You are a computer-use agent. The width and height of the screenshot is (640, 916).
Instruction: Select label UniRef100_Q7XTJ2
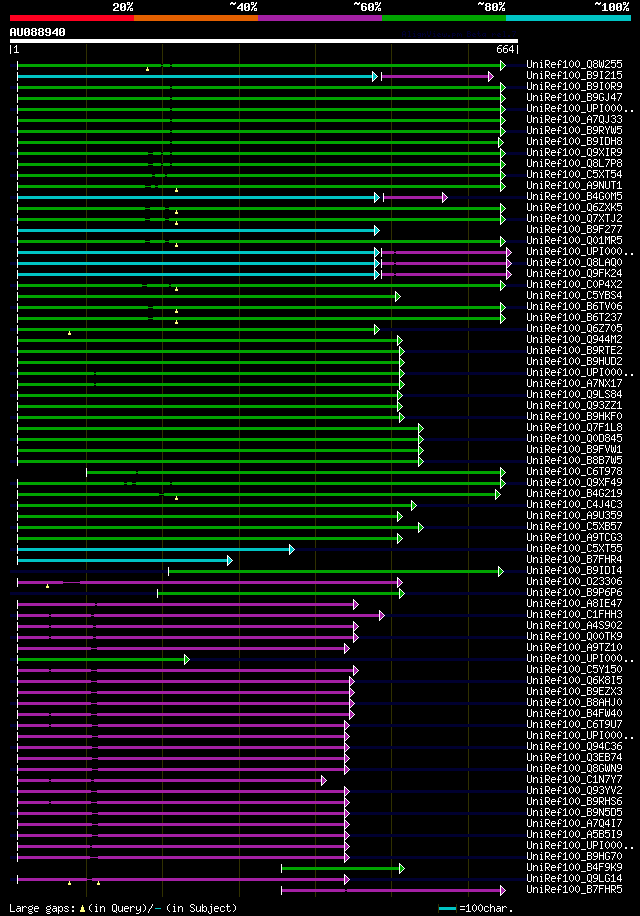(x=574, y=218)
